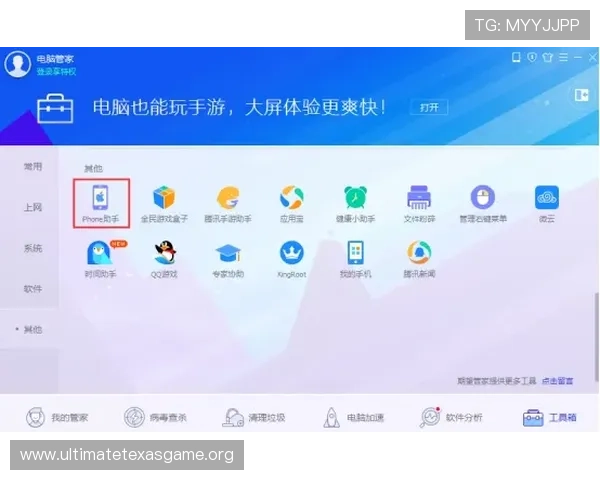Open the 微云 cloud tool

547,204
